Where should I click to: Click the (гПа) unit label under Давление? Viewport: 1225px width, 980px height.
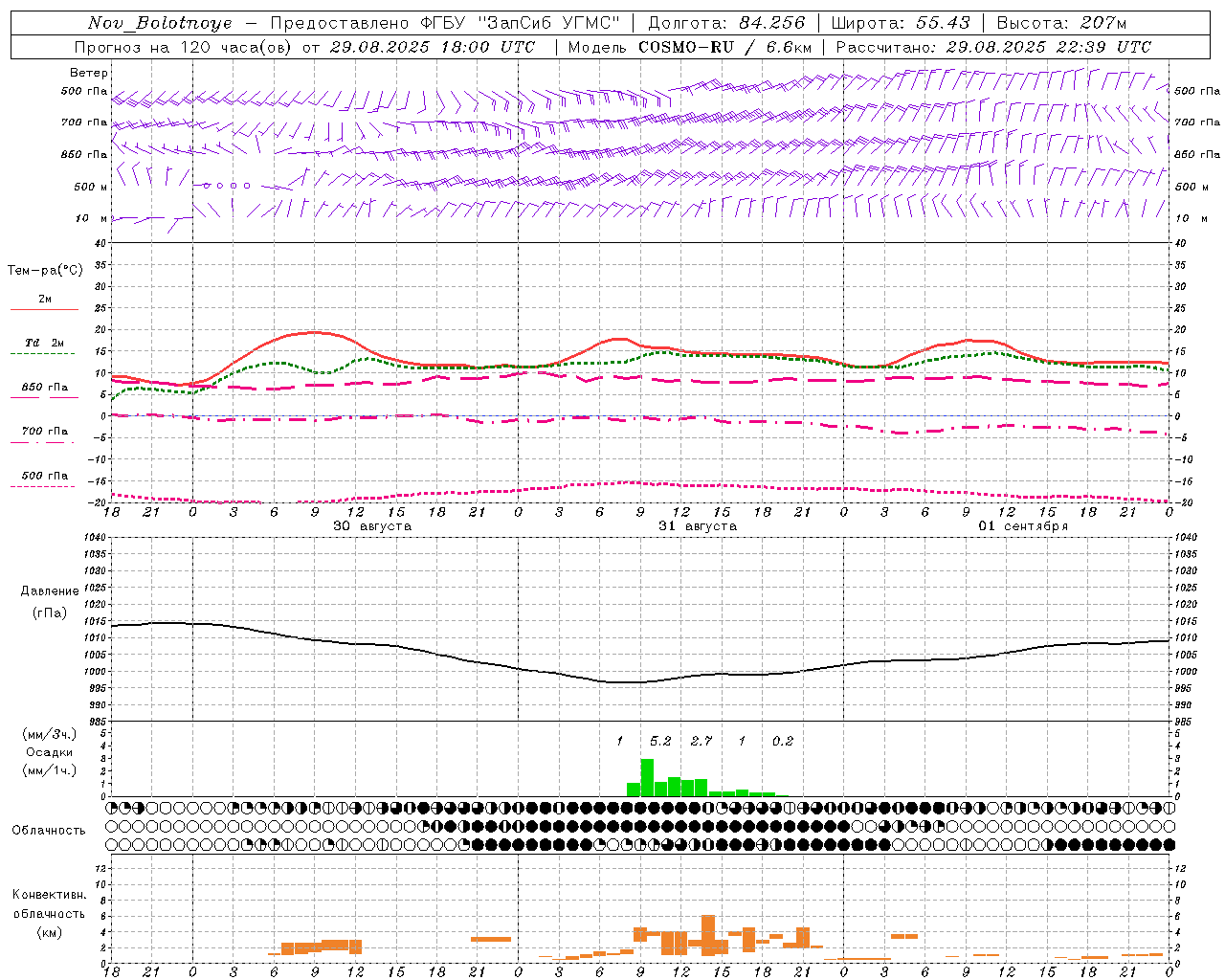point(50,613)
